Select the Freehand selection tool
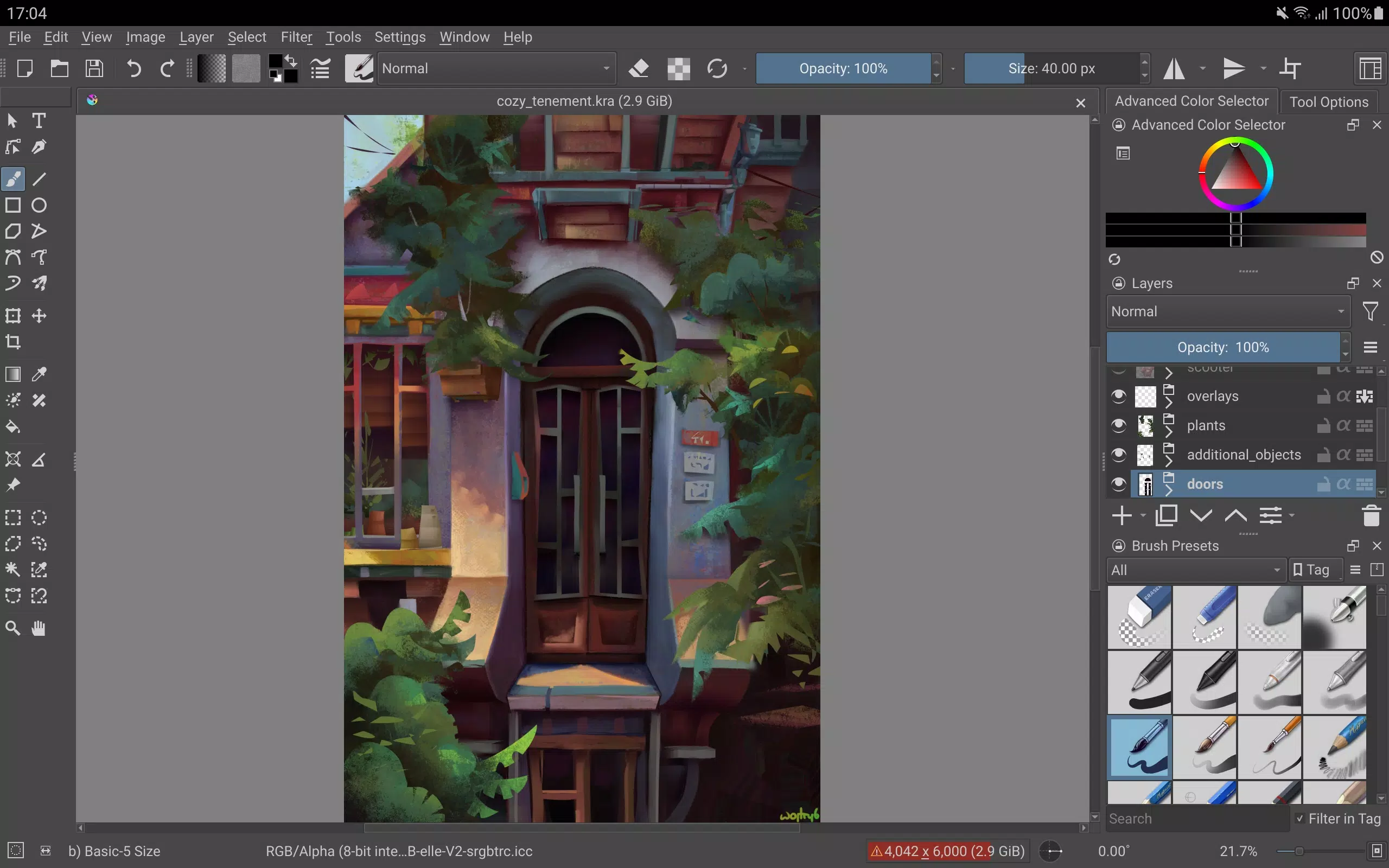1389x868 pixels. [x=39, y=543]
